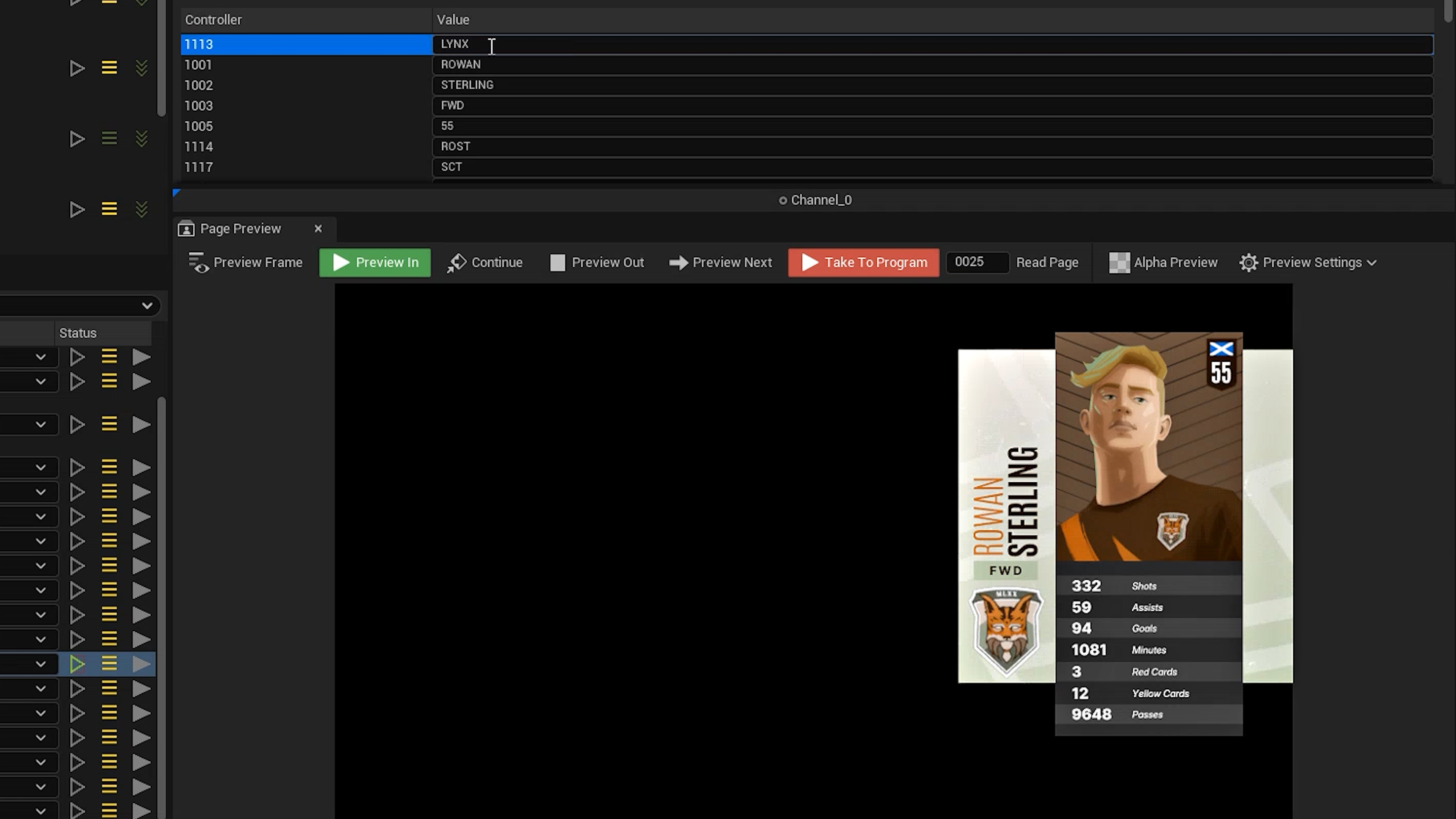The height and width of the screenshot is (819, 1456).
Task: Click the Read Page button
Action: click(x=1047, y=262)
